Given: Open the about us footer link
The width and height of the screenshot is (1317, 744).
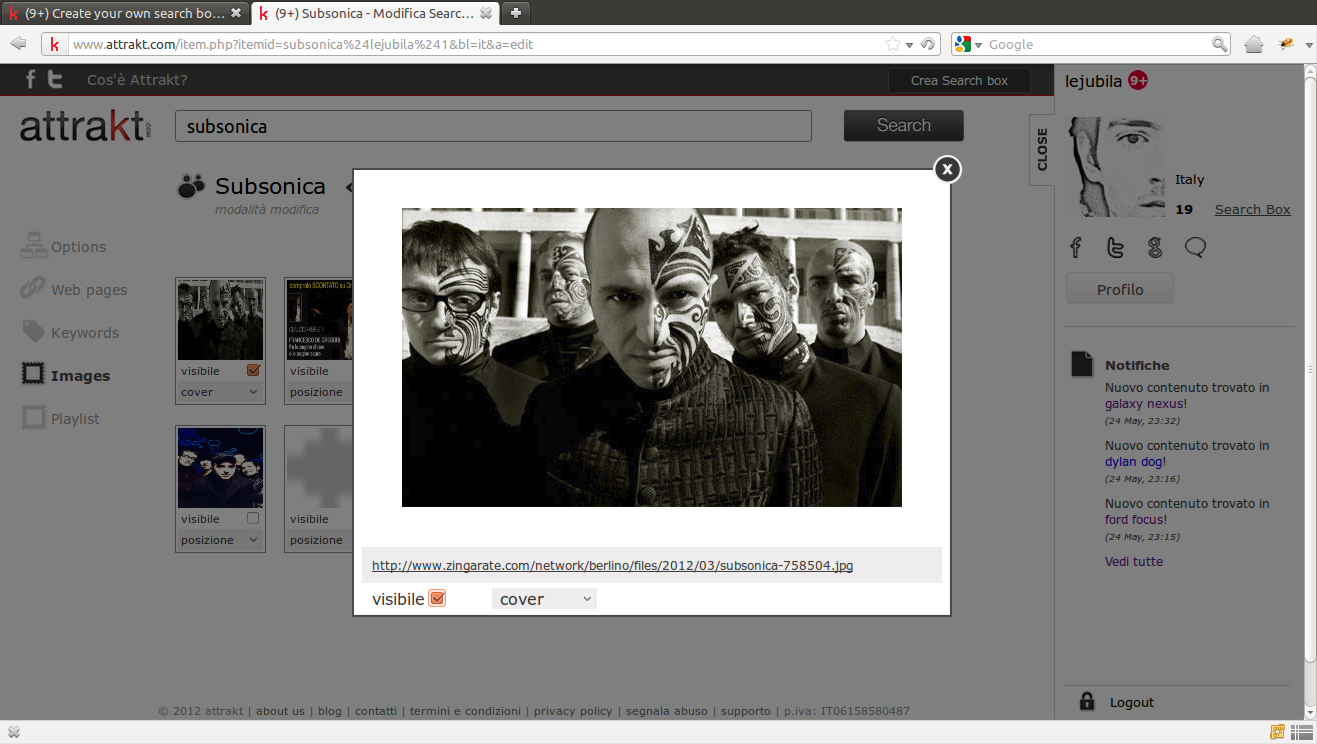Looking at the screenshot, I should 280,711.
